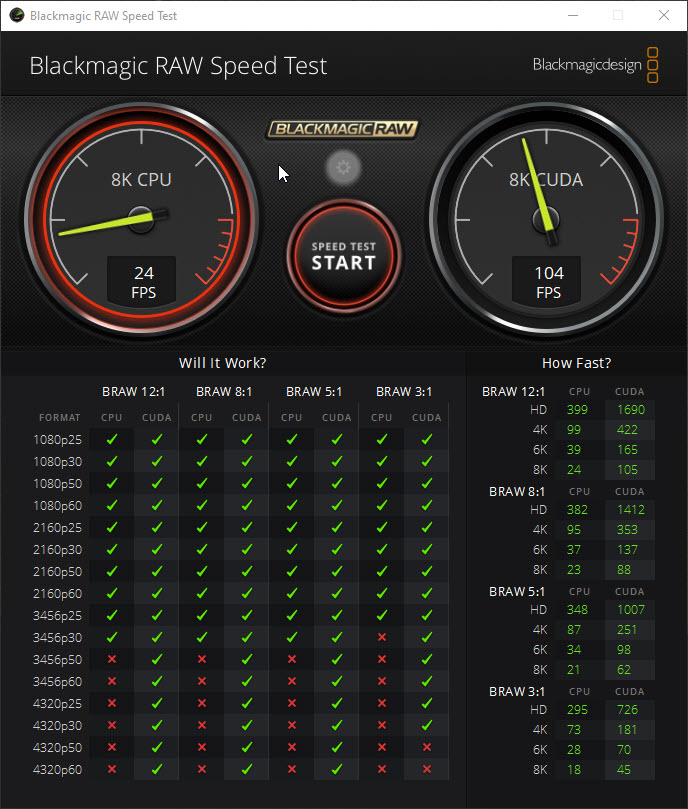Click 1080p30 BRAW 5:1 CUDA checkmark
The height and width of the screenshot is (809, 688).
point(337,462)
